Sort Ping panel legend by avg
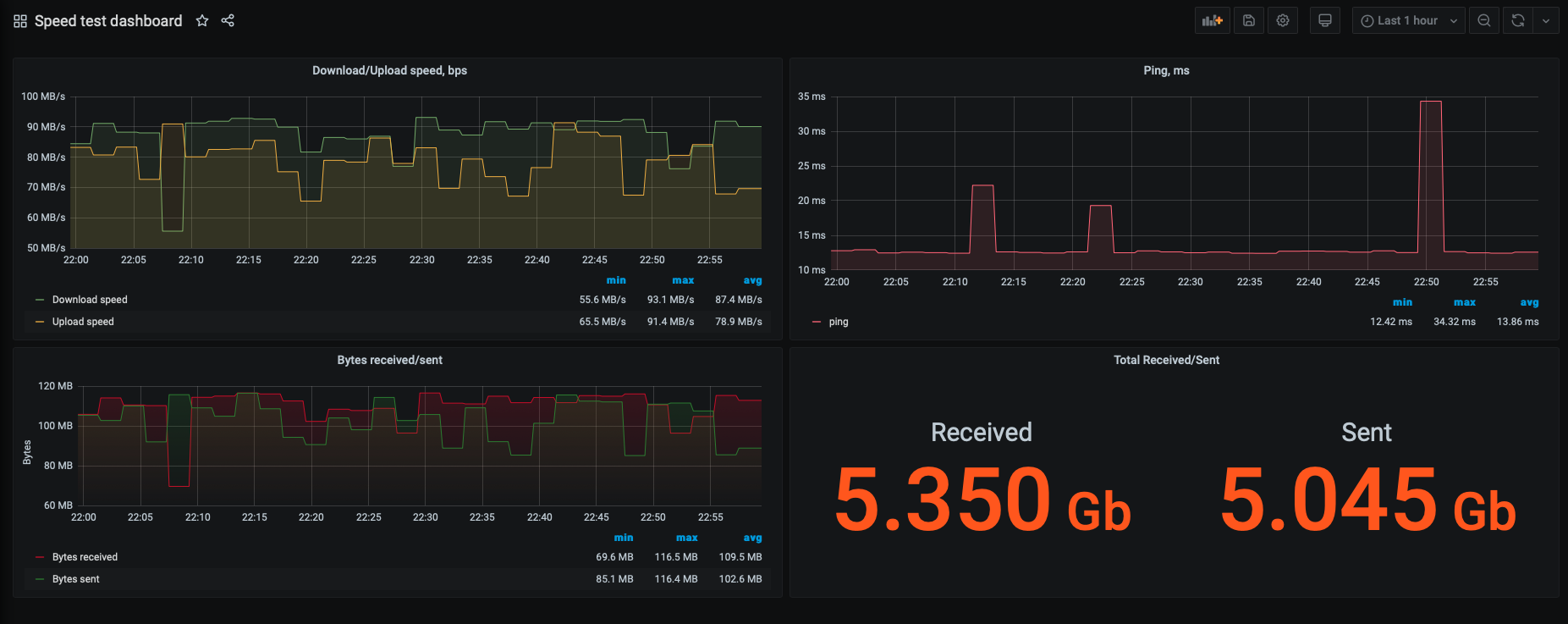This screenshot has width=1568, height=624. [1529, 302]
